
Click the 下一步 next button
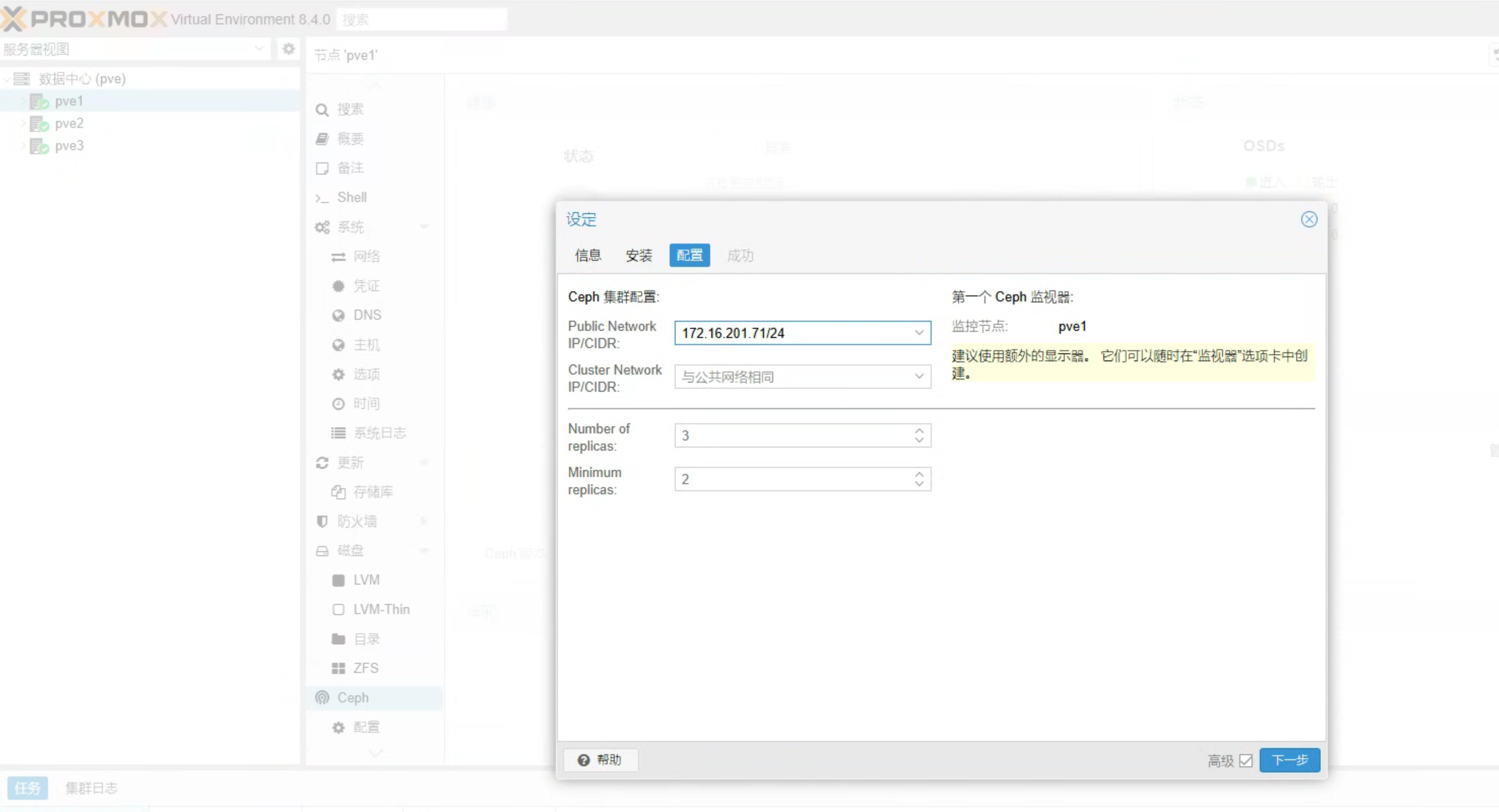coord(1289,760)
